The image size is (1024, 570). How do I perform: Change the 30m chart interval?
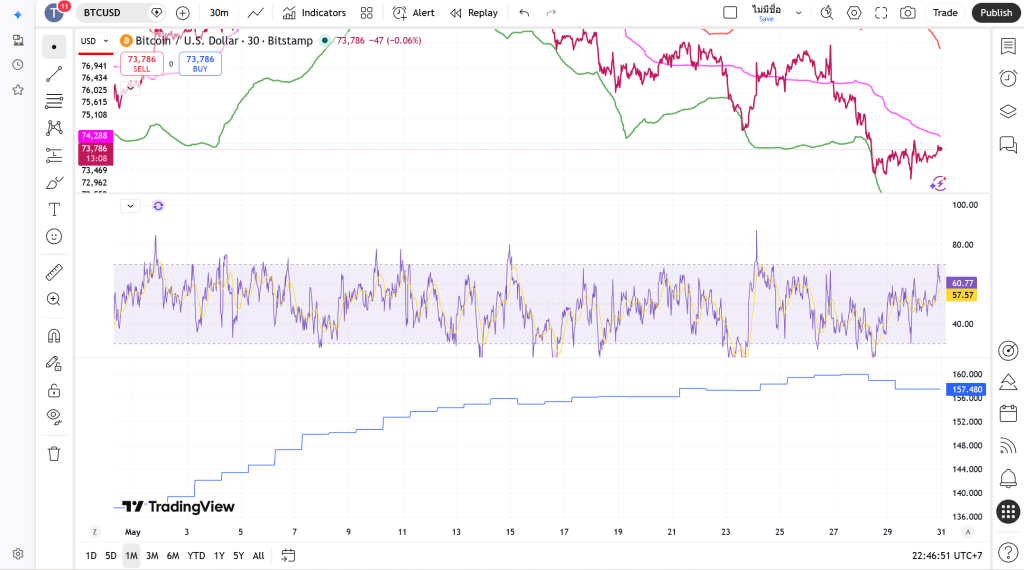coord(219,12)
